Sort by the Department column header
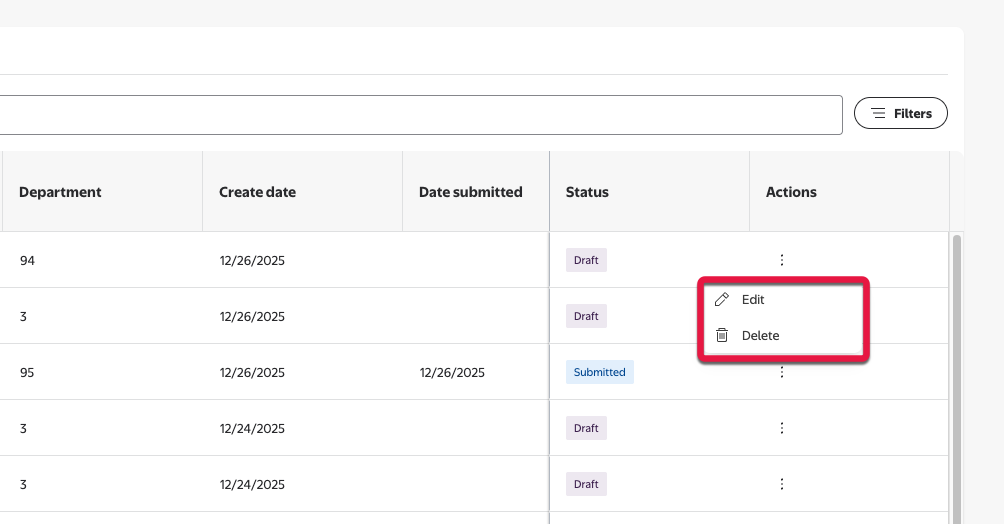The height and width of the screenshot is (524, 1004). click(x=60, y=192)
